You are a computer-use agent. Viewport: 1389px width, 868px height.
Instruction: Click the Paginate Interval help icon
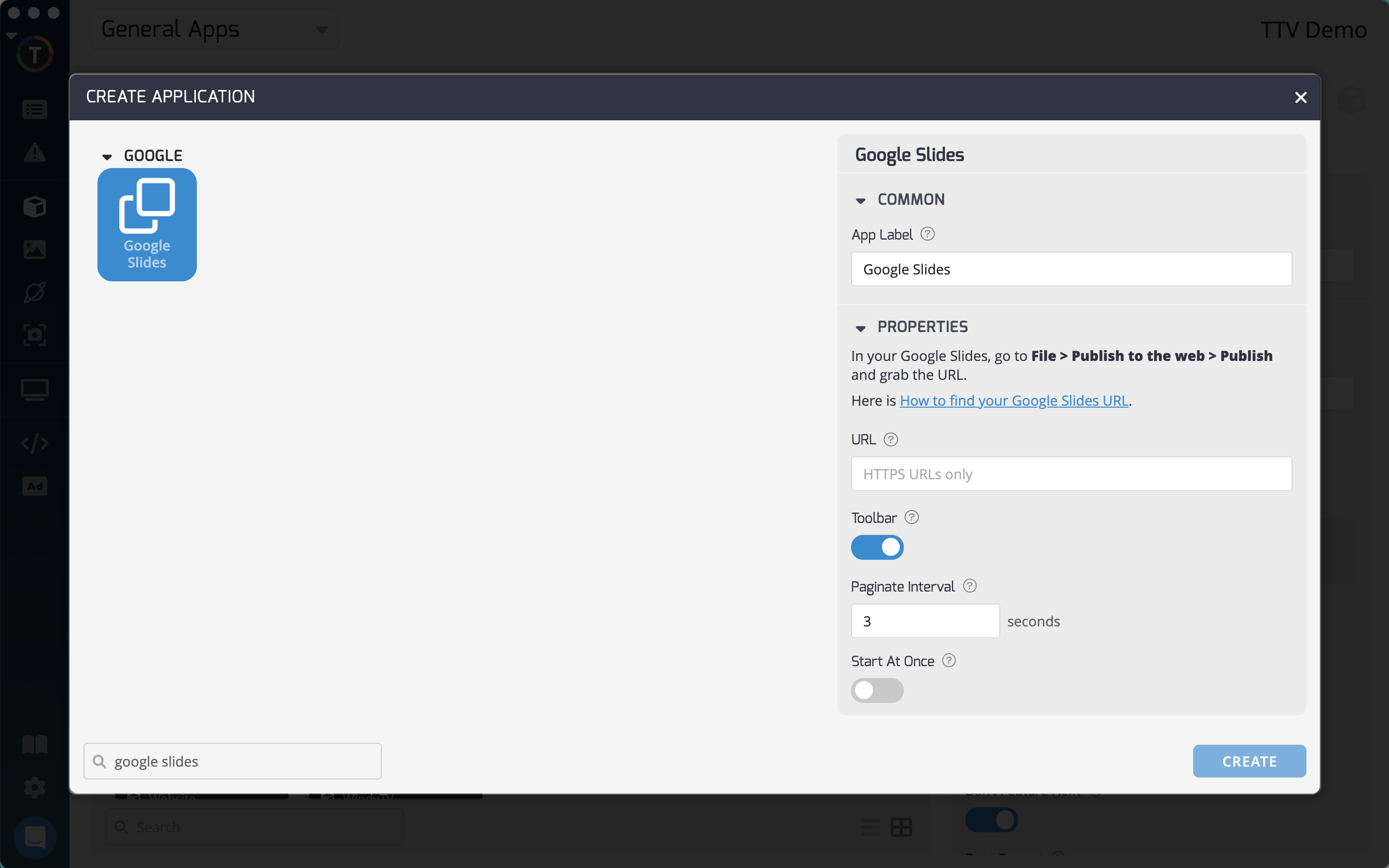969,586
